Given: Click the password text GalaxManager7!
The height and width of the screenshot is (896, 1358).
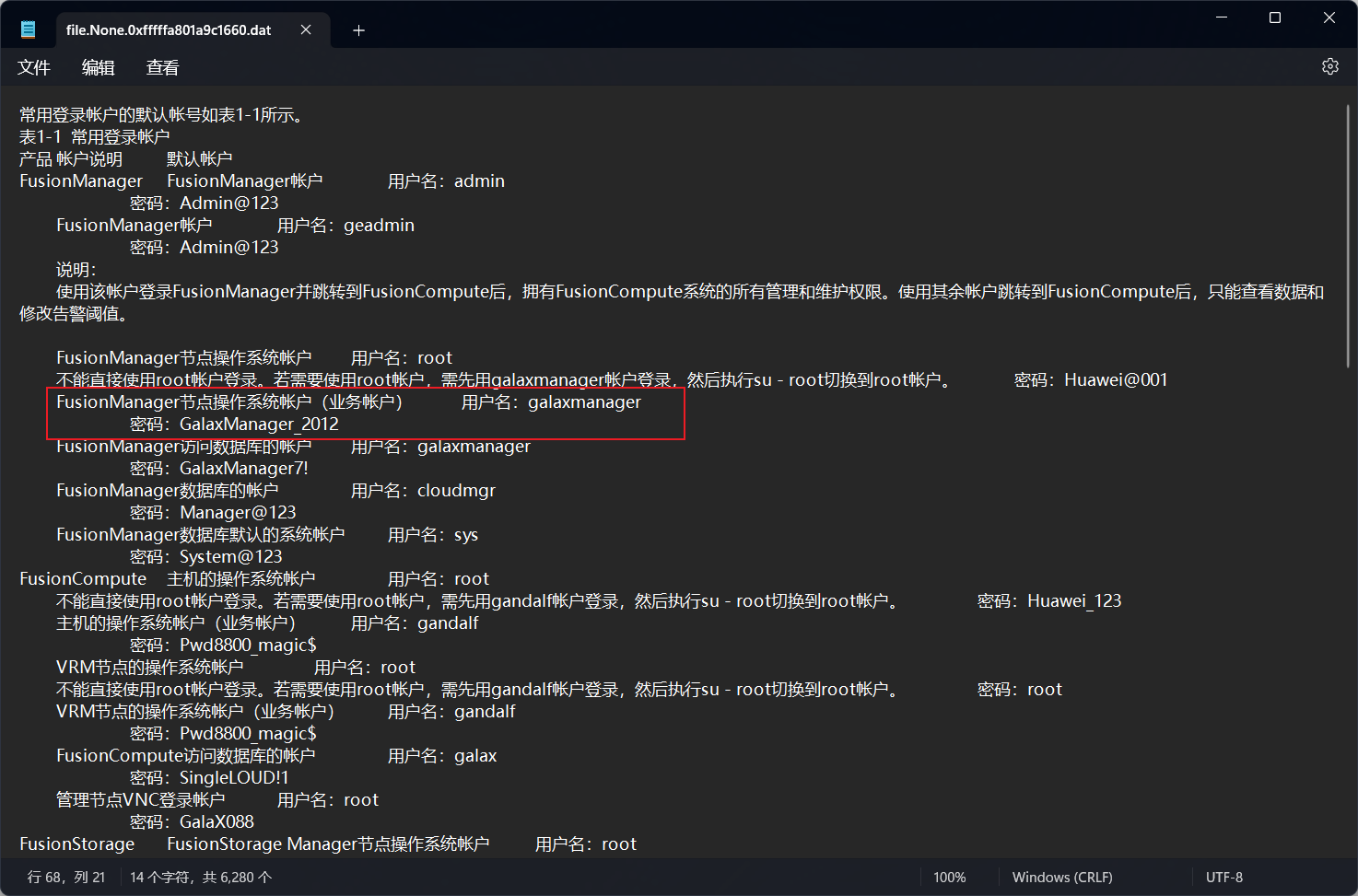Looking at the screenshot, I should pos(244,469).
